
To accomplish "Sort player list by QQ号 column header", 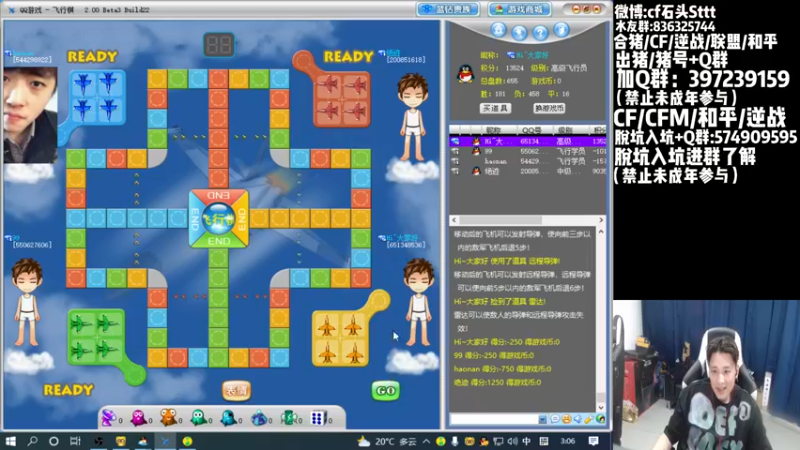I will pos(532,130).
